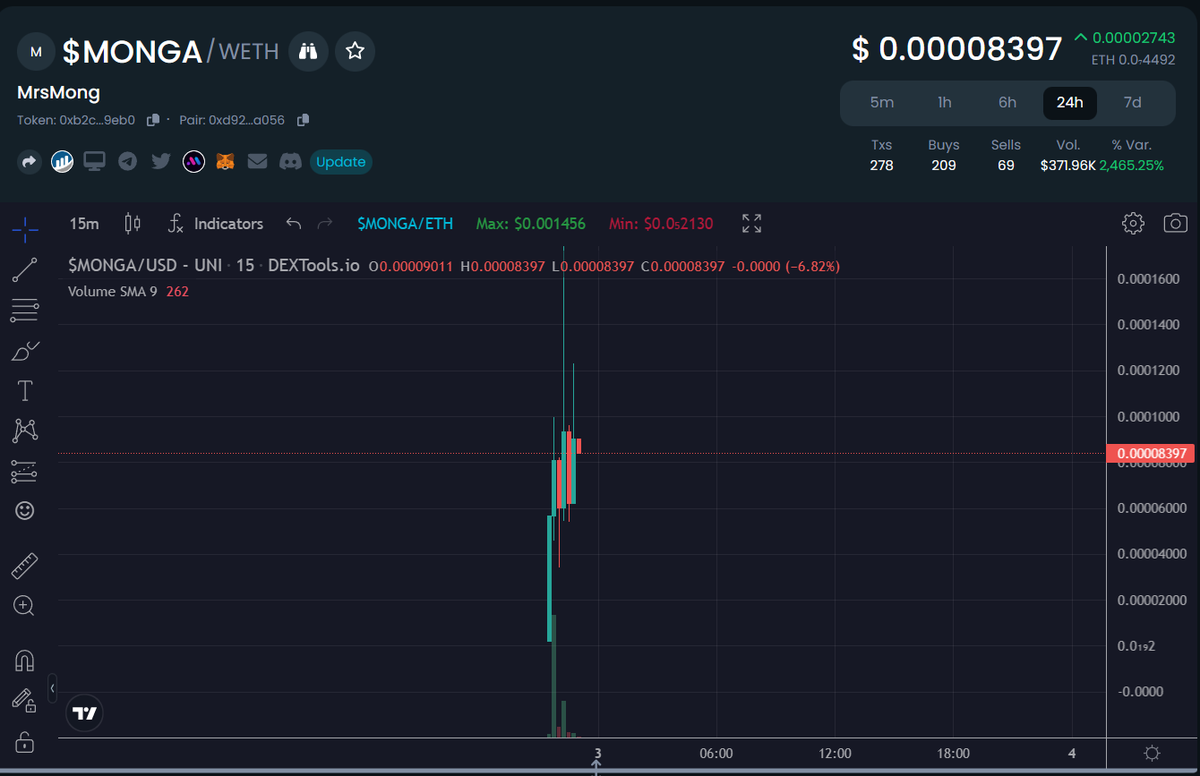Image resolution: width=1200 pixels, height=776 pixels.
Task: Open the emoji smiley icons tool
Action: tap(25, 510)
